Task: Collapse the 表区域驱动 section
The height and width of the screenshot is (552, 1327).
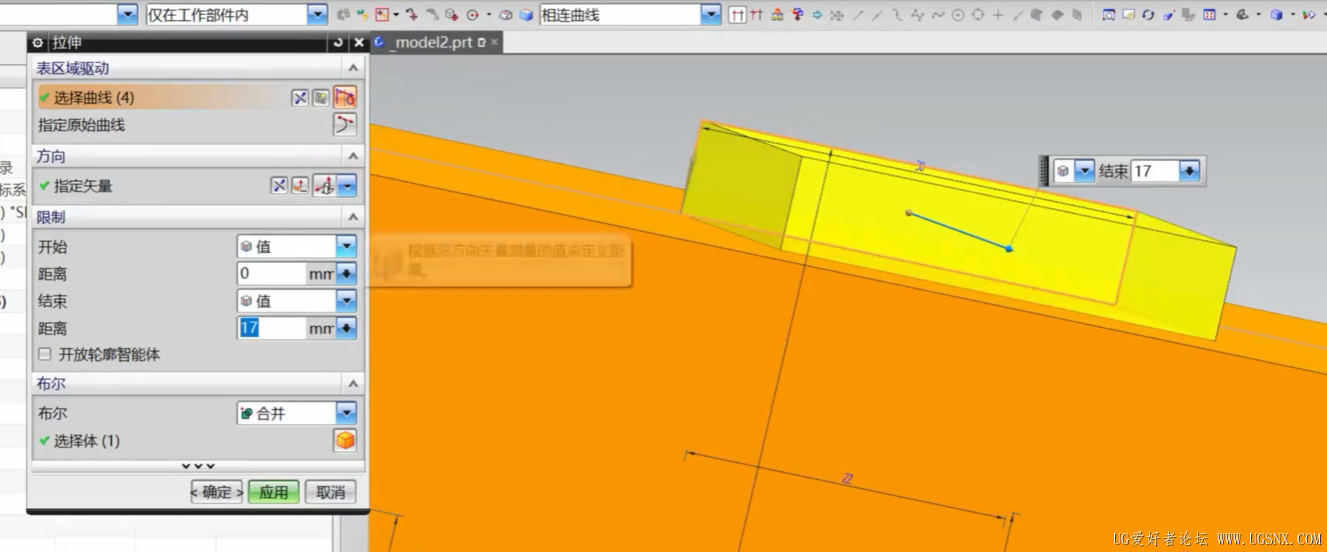Action: [353, 68]
